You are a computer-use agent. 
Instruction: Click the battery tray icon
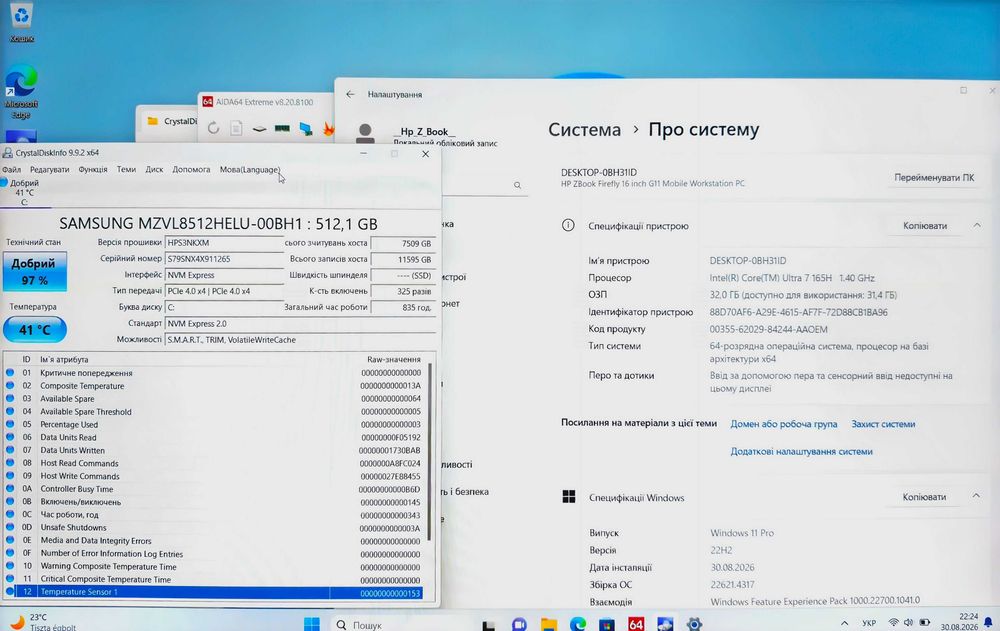coord(925,622)
